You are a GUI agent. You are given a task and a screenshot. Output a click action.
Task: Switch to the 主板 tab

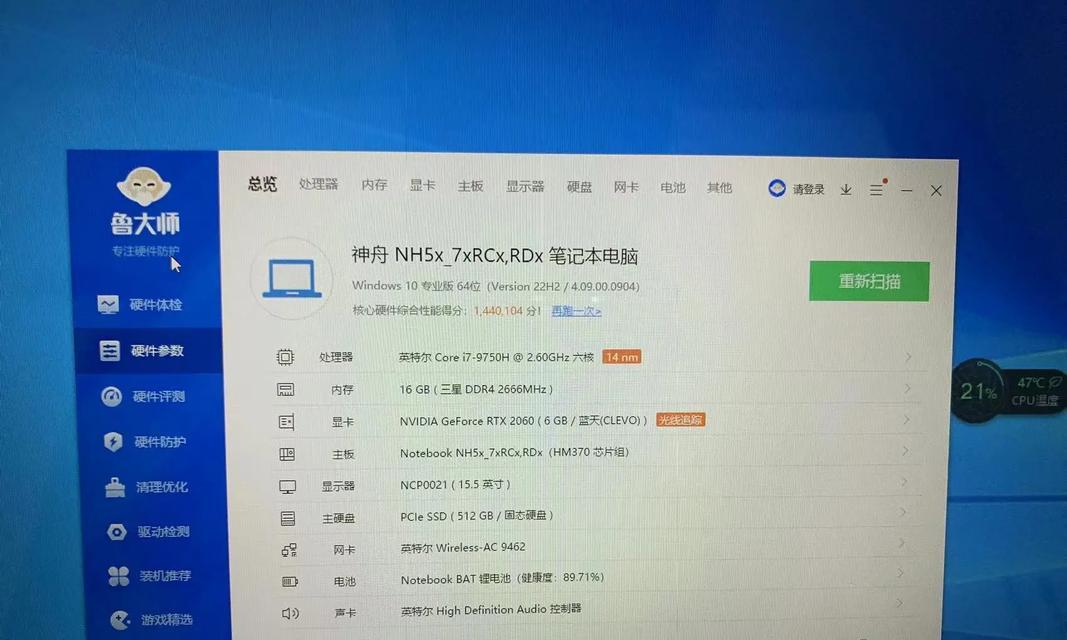(470, 186)
